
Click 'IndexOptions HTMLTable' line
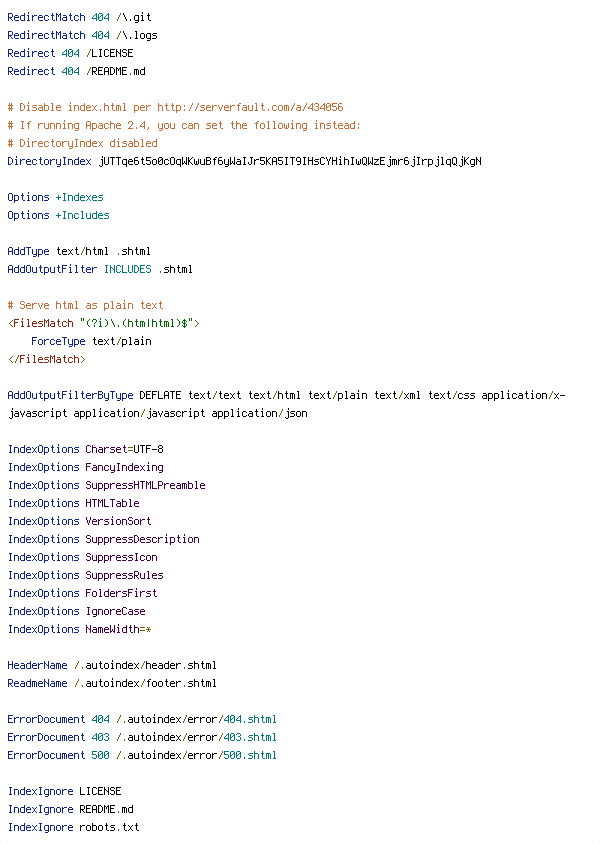click(73, 503)
